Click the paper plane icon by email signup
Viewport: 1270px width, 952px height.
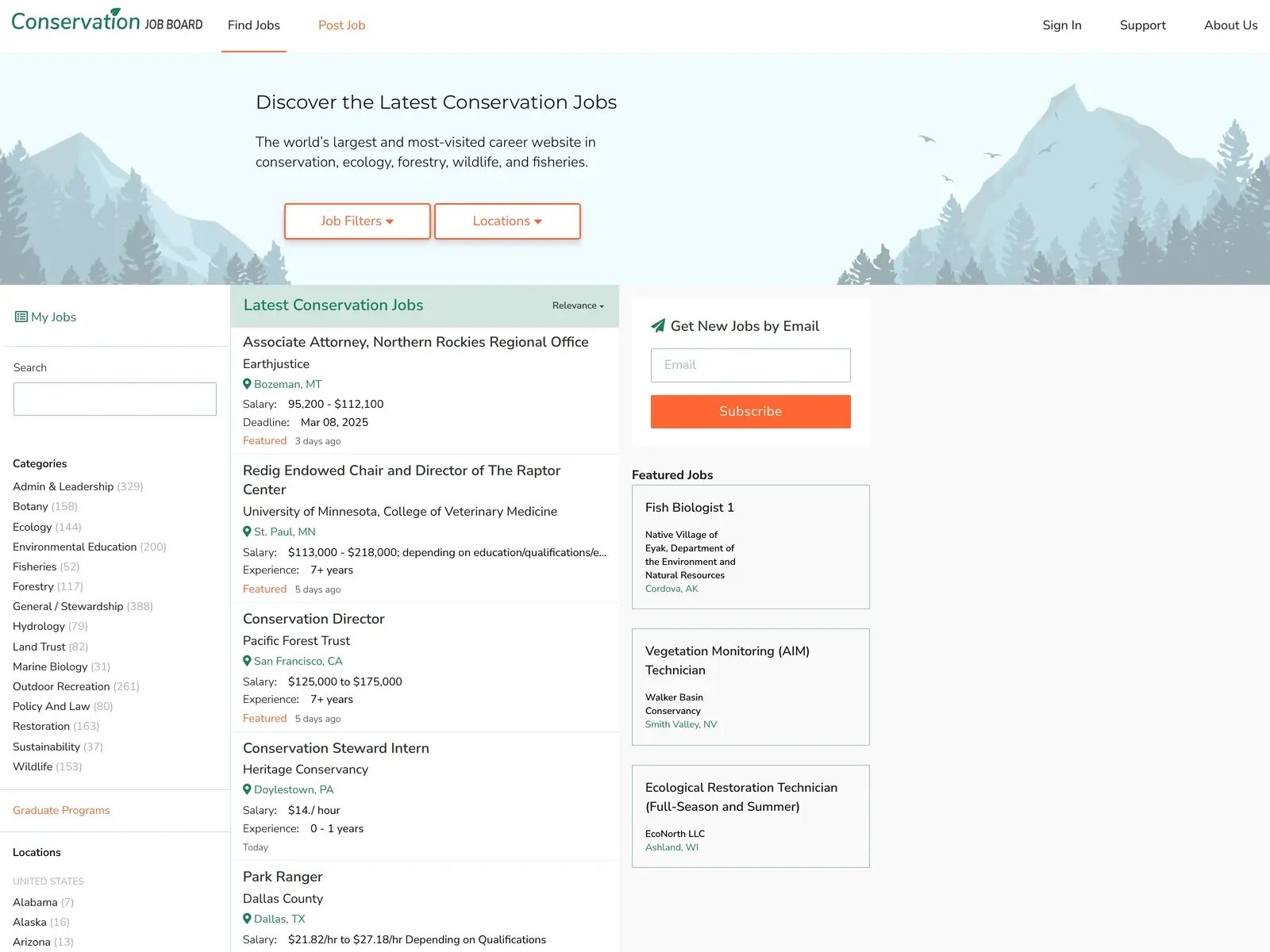coord(658,325)
